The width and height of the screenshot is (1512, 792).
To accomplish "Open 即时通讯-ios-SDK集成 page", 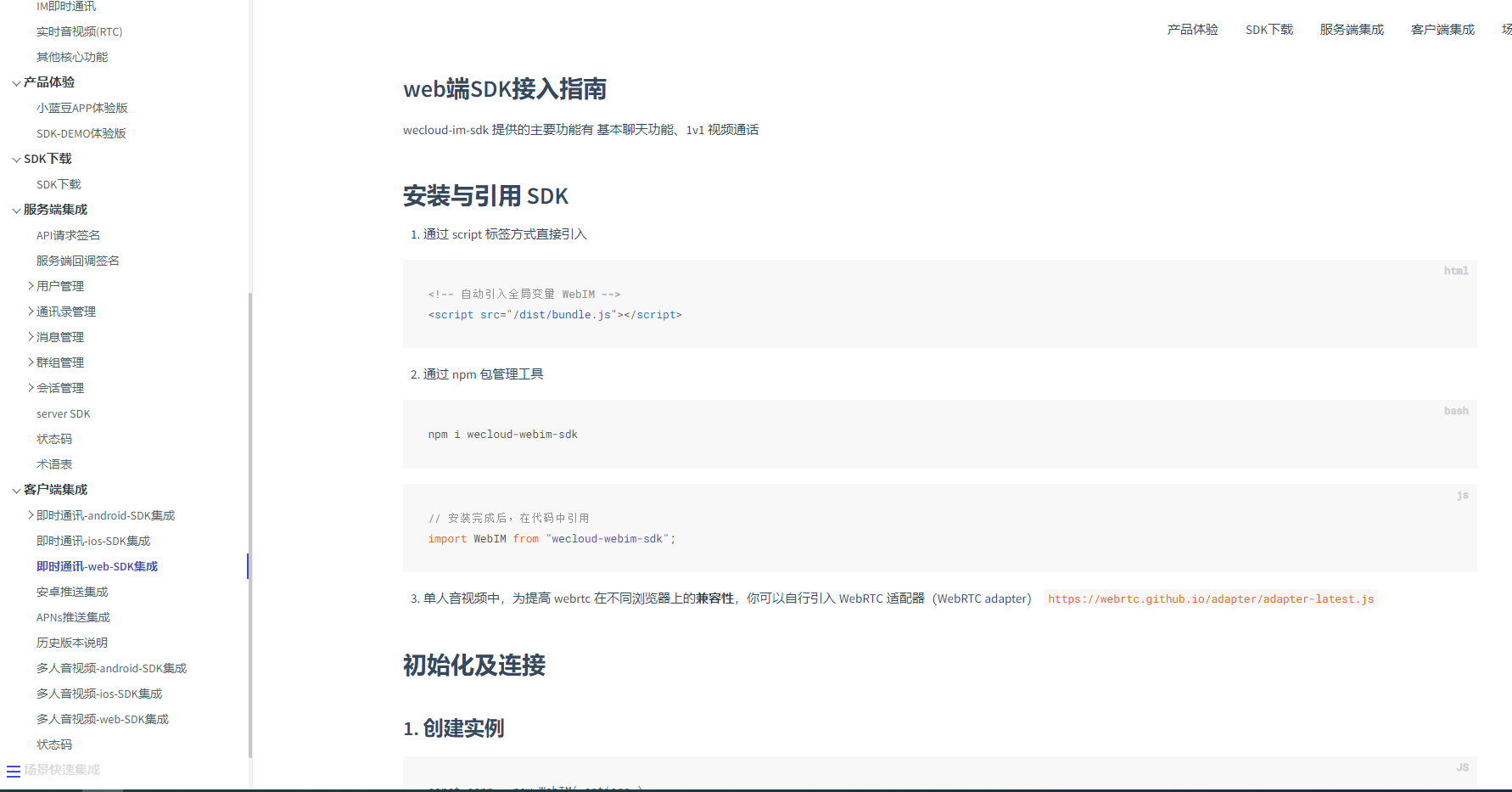I will click(93, 541).
